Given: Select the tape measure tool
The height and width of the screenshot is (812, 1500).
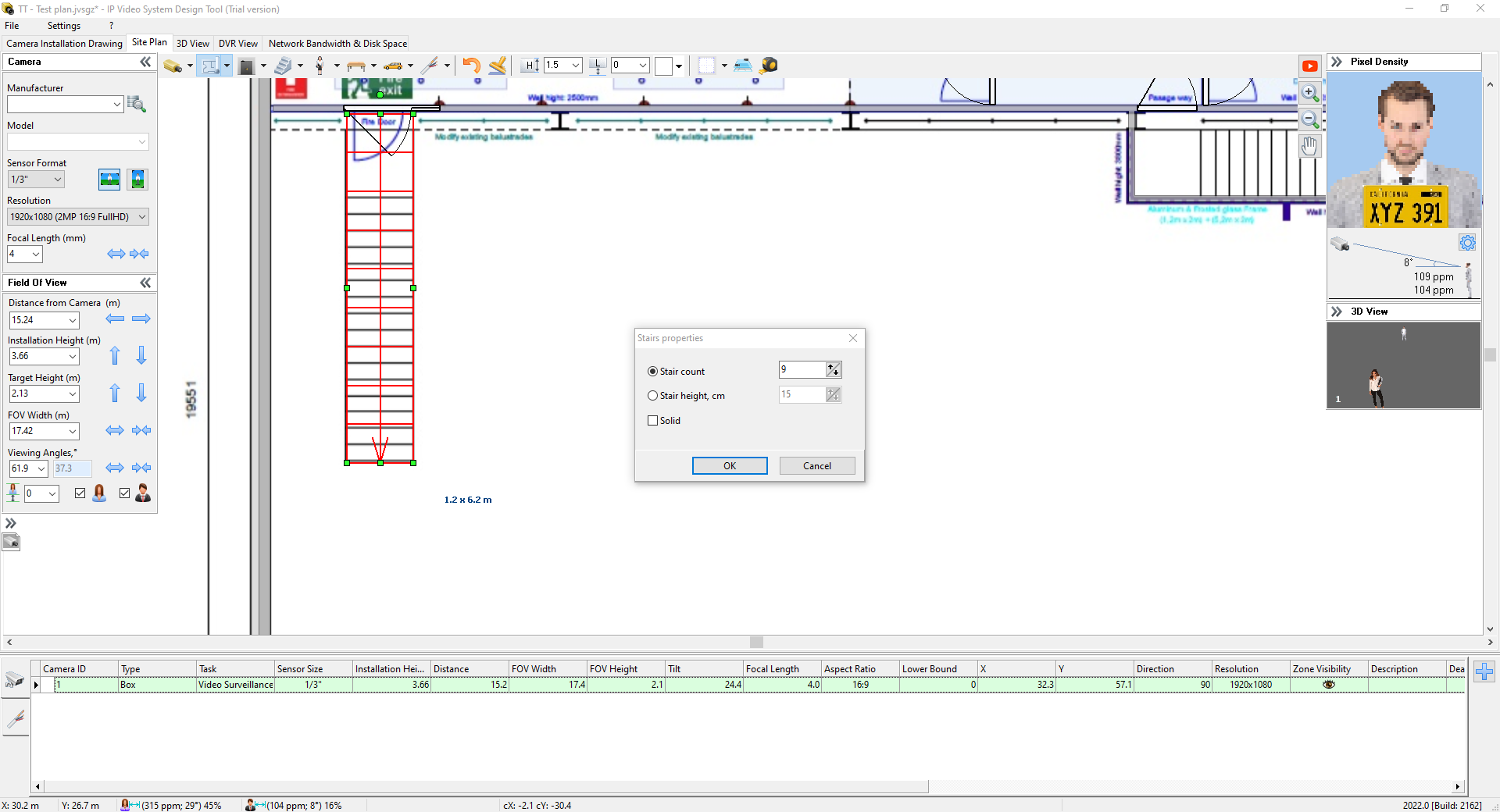Looking at the screenshot, I should click(x=769, y=66).
